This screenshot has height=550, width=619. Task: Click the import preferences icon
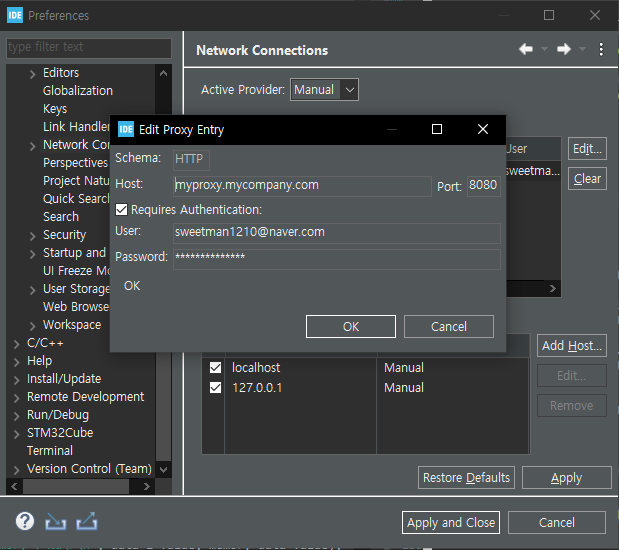[55, 522]
